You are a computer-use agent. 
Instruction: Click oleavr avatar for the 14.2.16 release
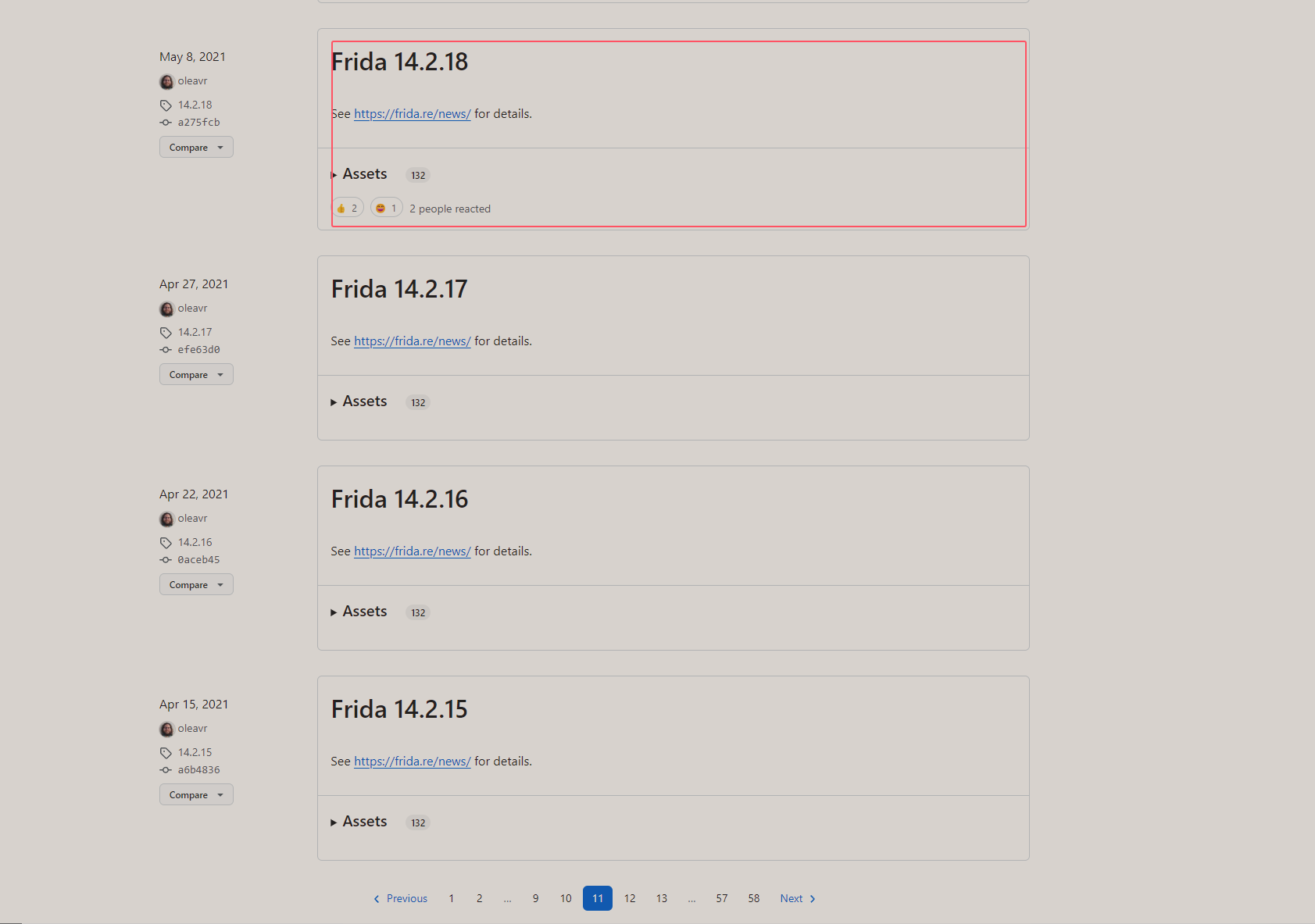tap(166, 519)
